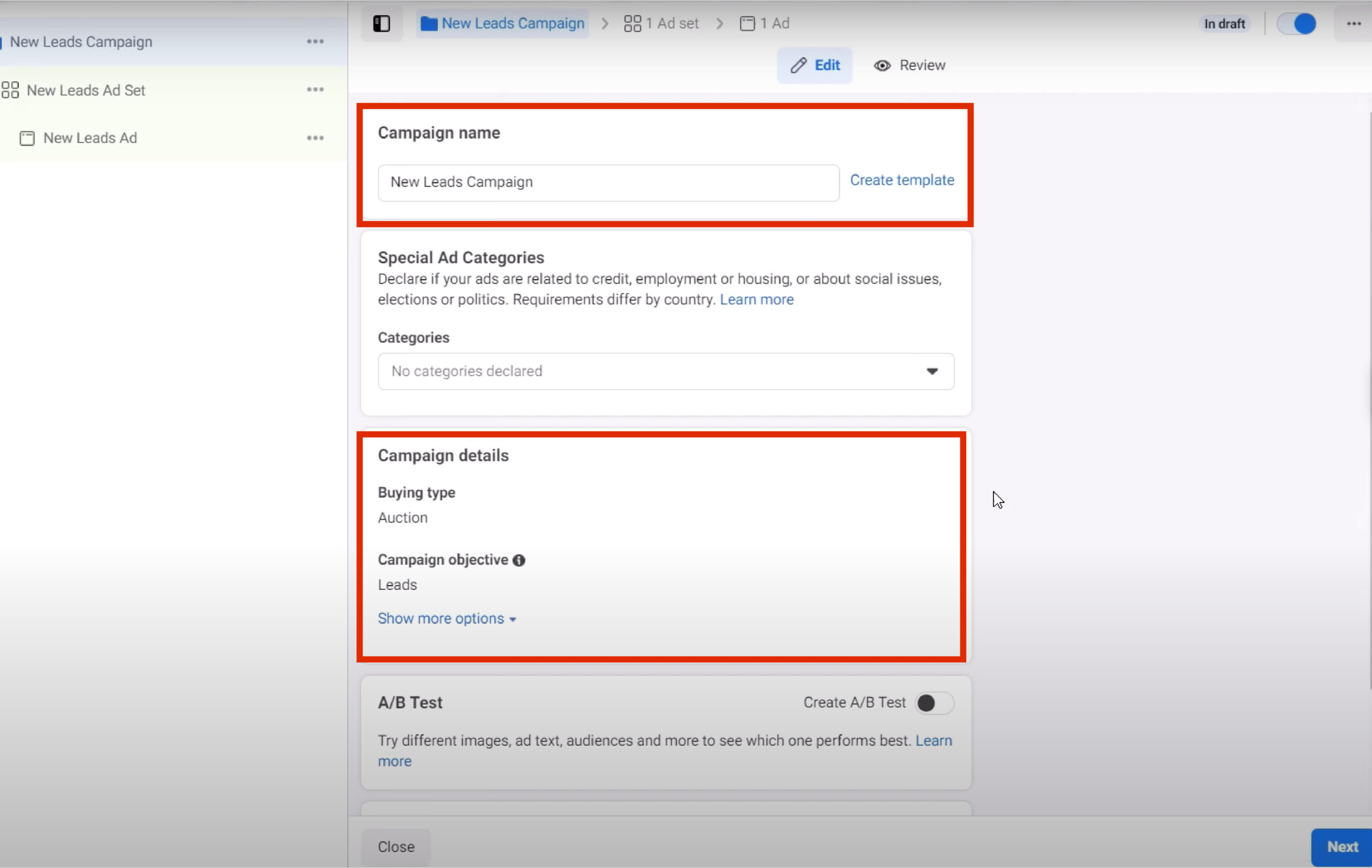This screenshot has height=868, width=1372.
Task: Click the Campaign name input field
Action: (x=608, y=182)
